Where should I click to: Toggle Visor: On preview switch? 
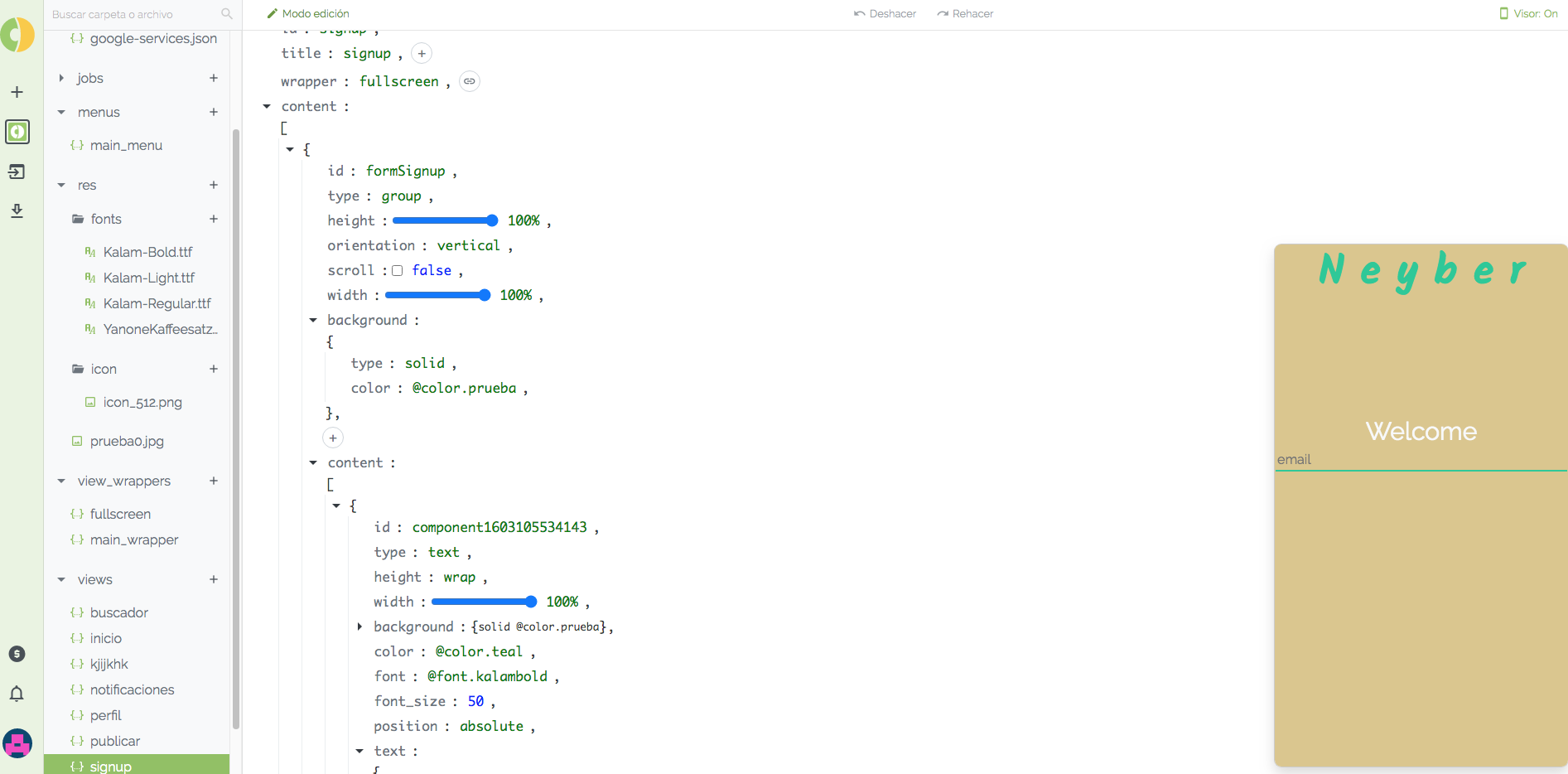(x=1529, y=13)
